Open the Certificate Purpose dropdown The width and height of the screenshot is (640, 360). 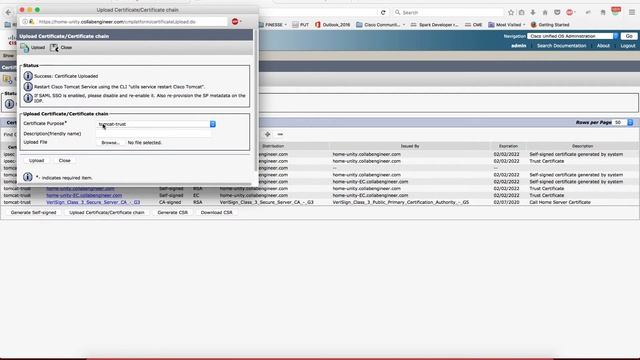(x=156, y=124)
